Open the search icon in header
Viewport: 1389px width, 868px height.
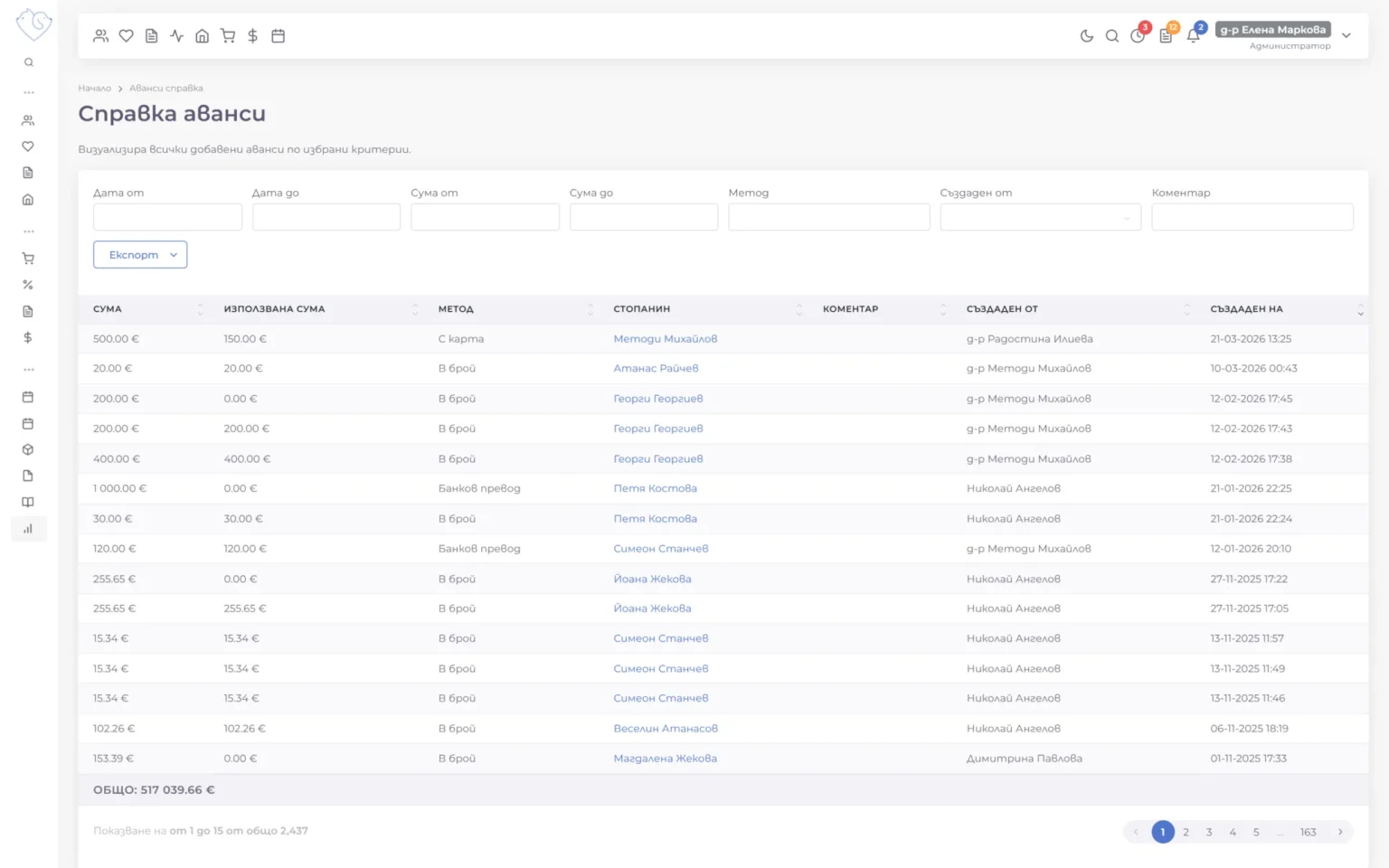pyautogui.click(x=1112, y=36)
